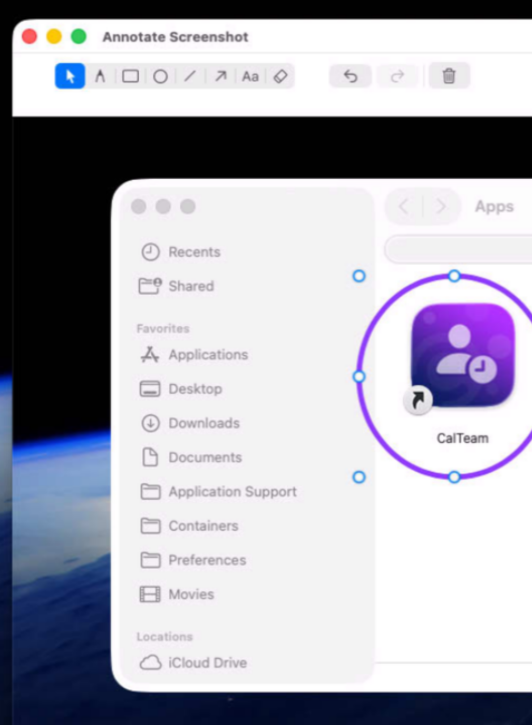Click the top-left corner selection handle
Viewport: 532px width, 725px height.
(x=359, y=276)
